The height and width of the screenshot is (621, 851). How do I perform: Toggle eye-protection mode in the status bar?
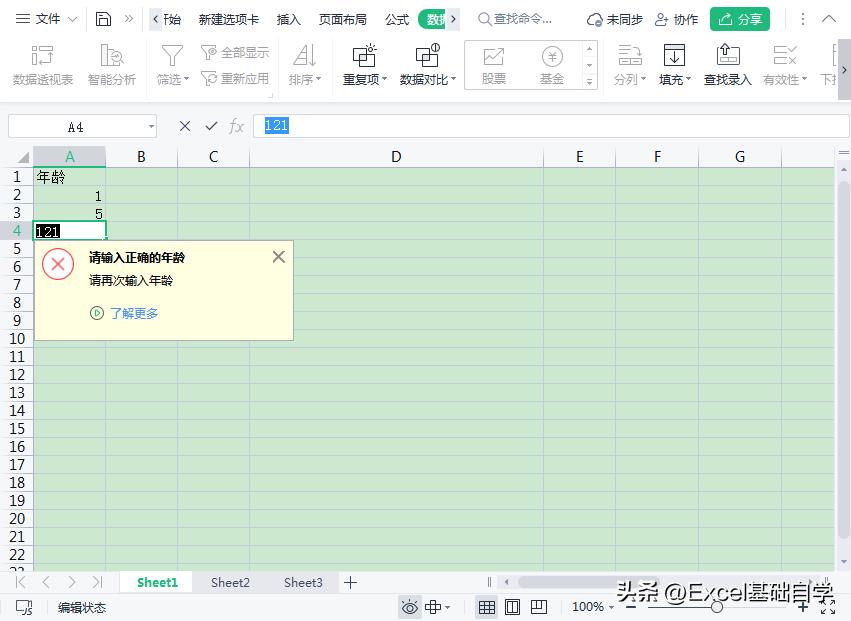click(410, 607)
